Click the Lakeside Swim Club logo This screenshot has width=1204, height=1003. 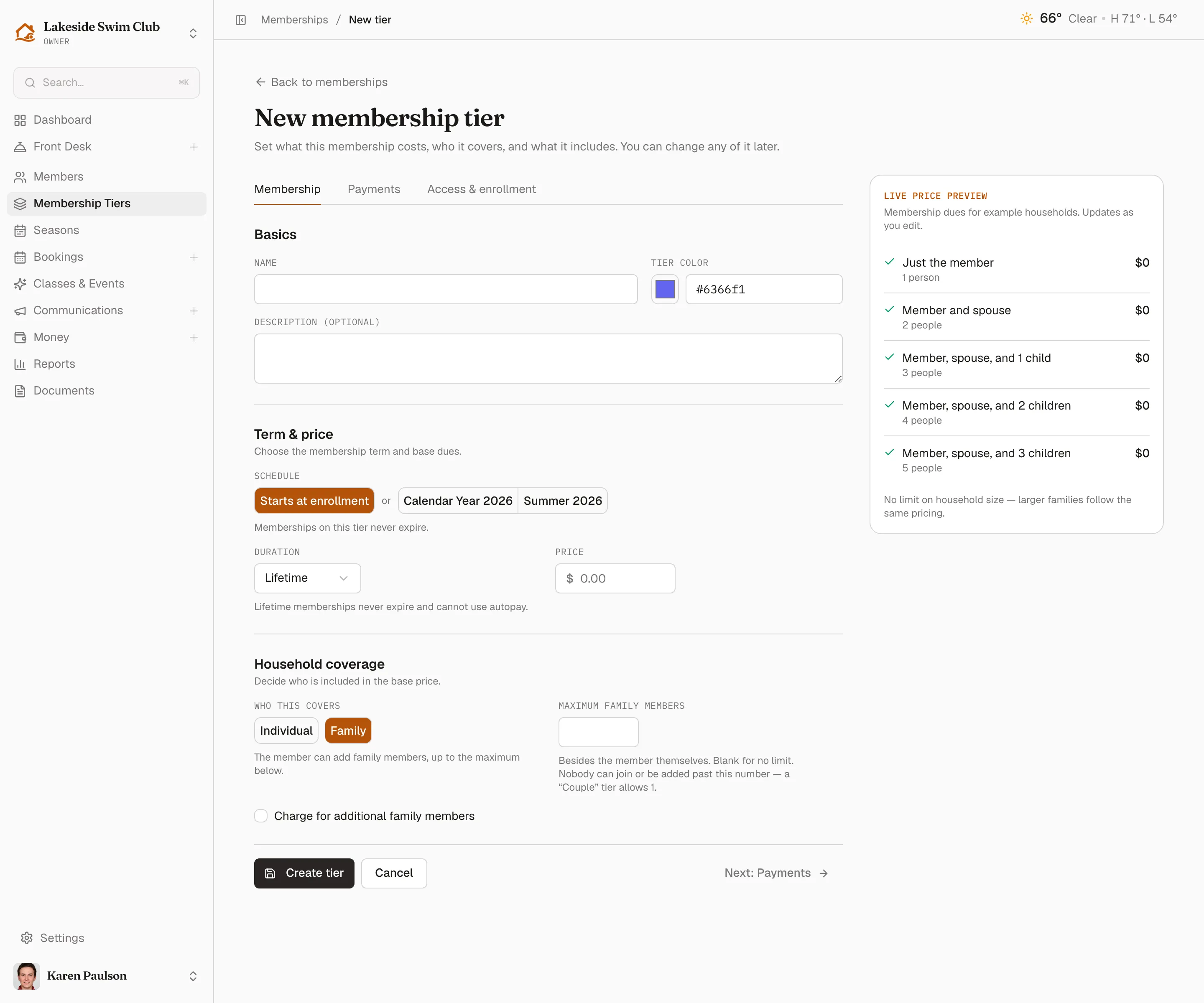25,33
